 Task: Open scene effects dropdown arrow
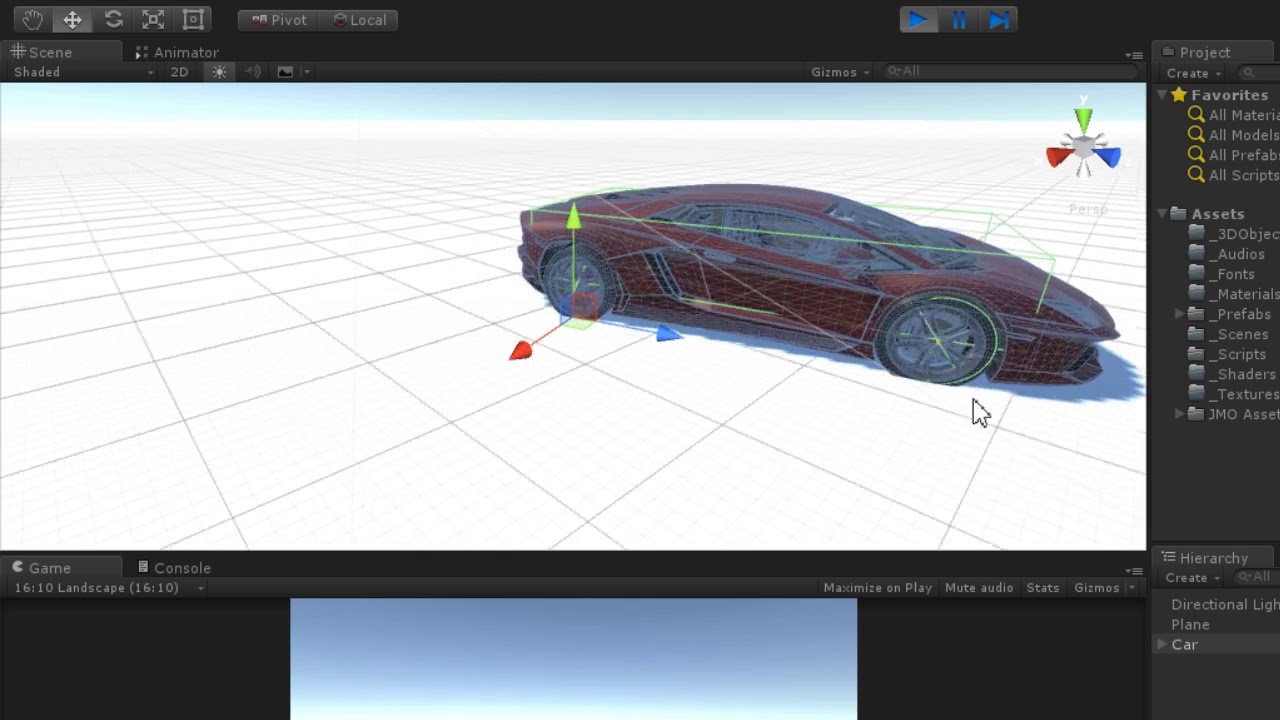307,72
